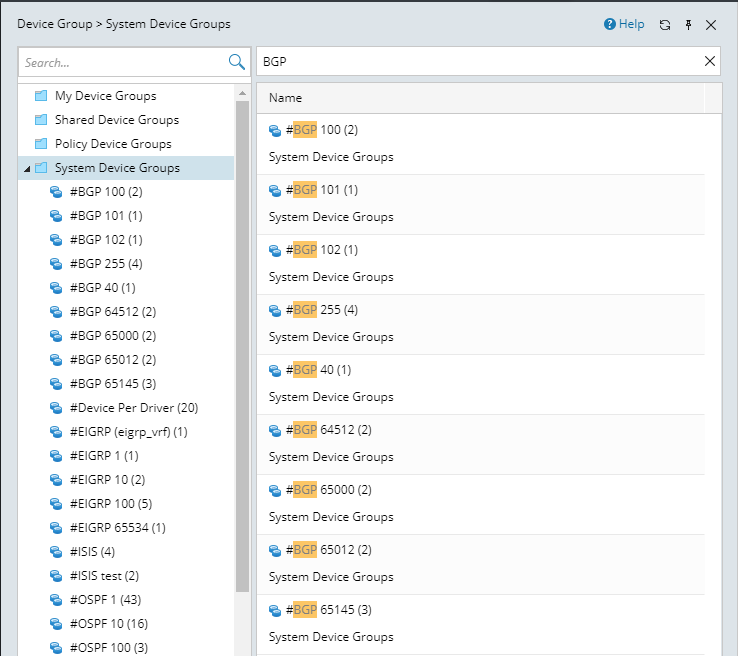The image size is (738, 656).
Task: Click the pin icon in header
Action: [688, 25]
